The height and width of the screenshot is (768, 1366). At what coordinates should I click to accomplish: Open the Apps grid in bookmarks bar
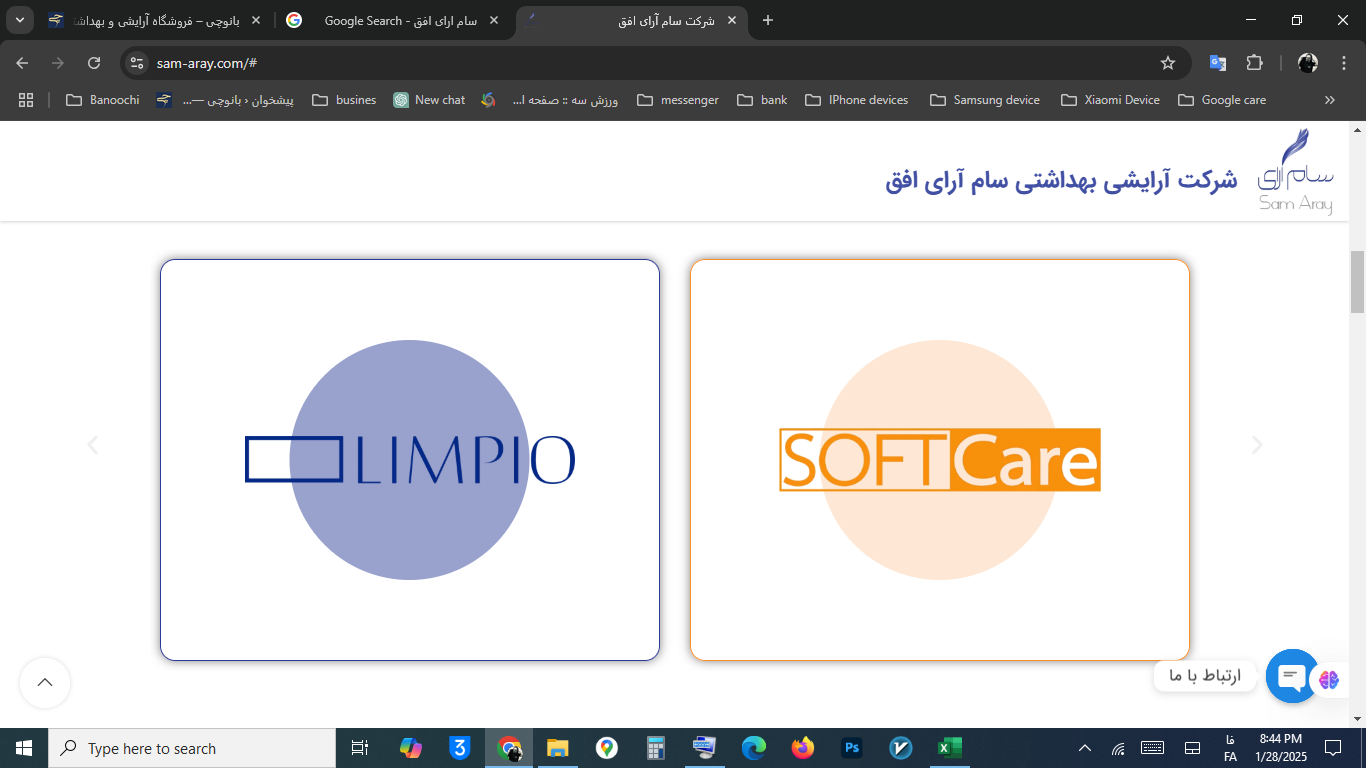tap(26, 100)
